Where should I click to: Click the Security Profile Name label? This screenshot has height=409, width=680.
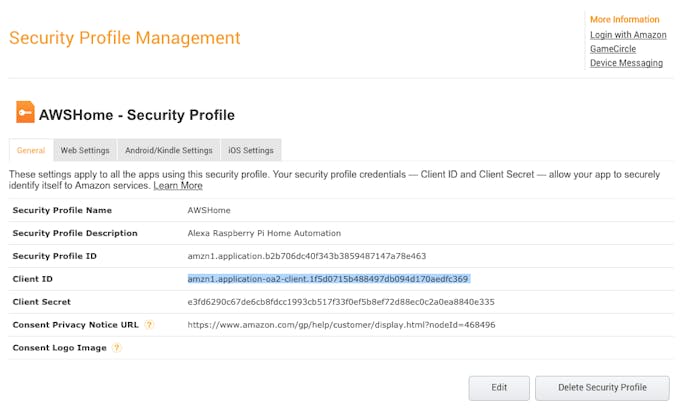point(62,210)
